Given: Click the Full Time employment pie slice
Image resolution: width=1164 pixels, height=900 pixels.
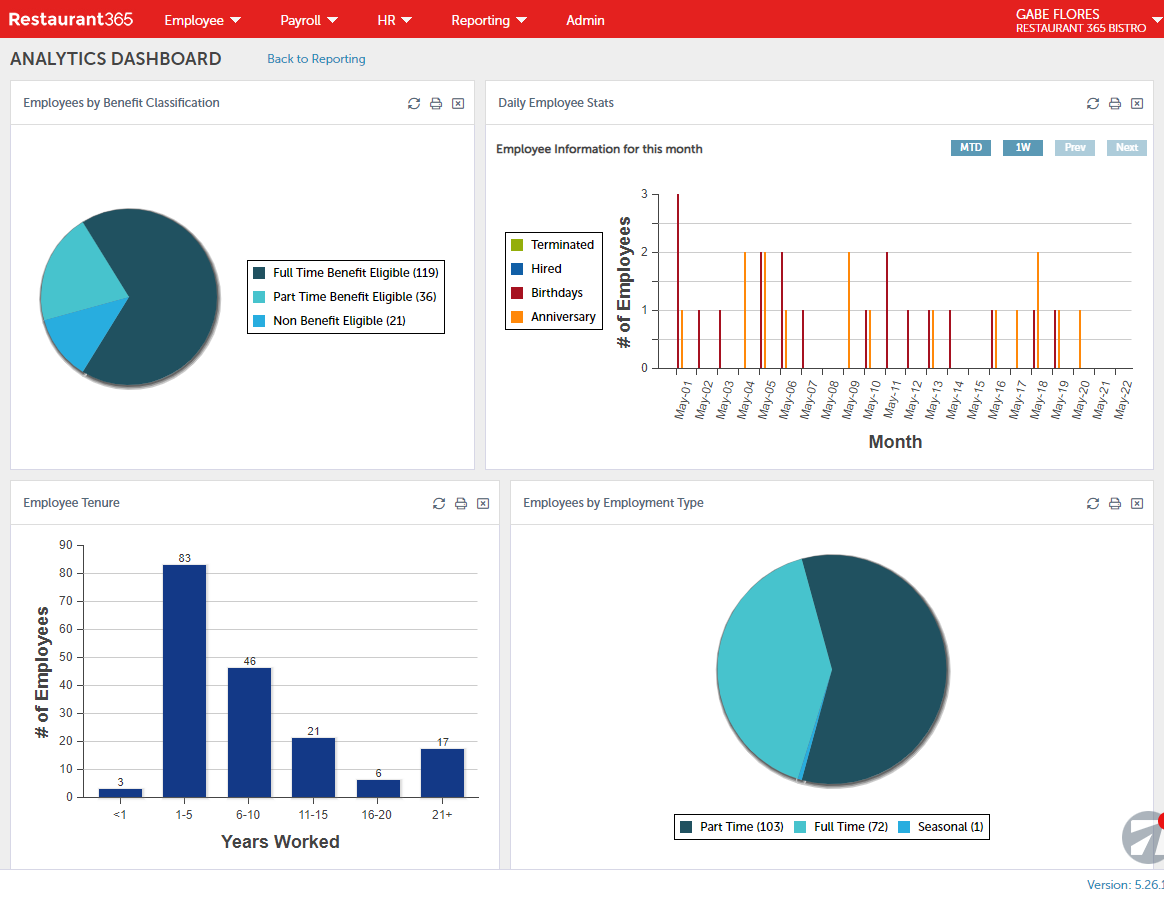Looking at the screenshot, I should pyautogui.click(x=772, y=668).
